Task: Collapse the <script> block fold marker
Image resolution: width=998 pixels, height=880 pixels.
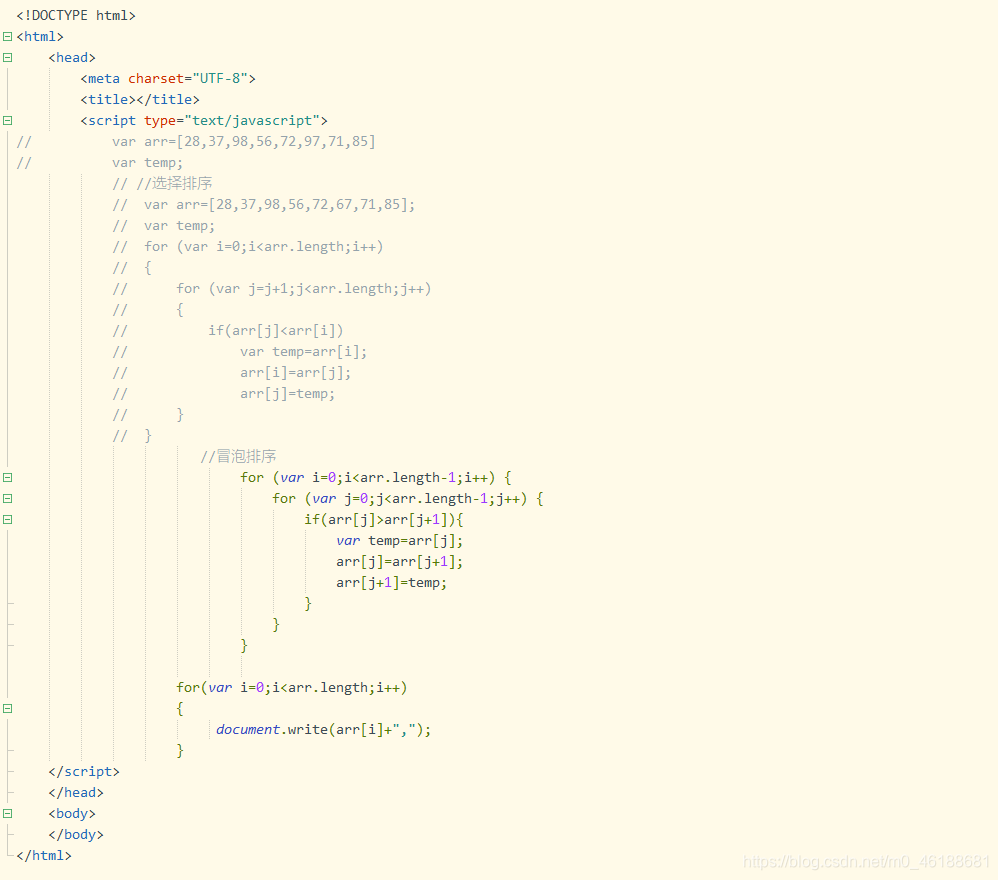Action: [x=8, y=121]
